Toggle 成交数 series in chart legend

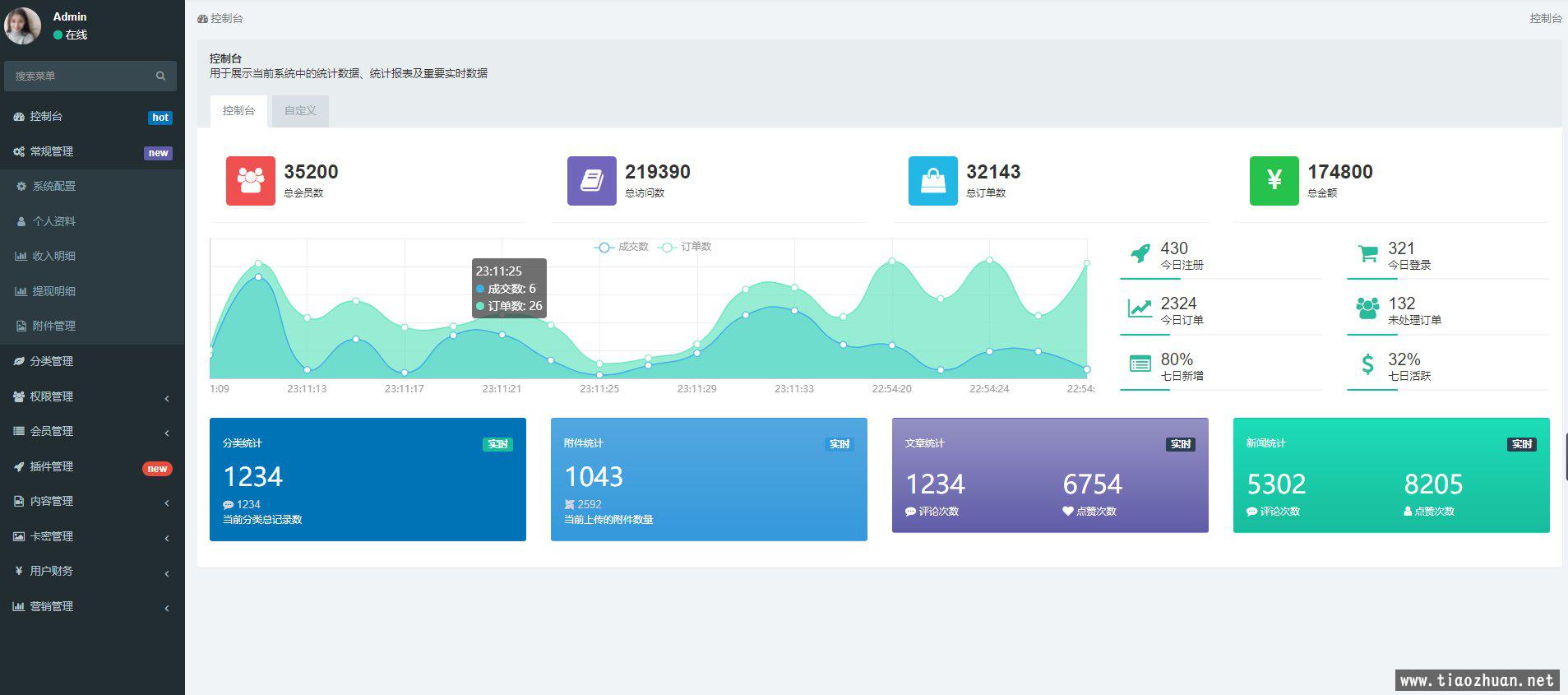pyautogui.click(x=622, y=247)
